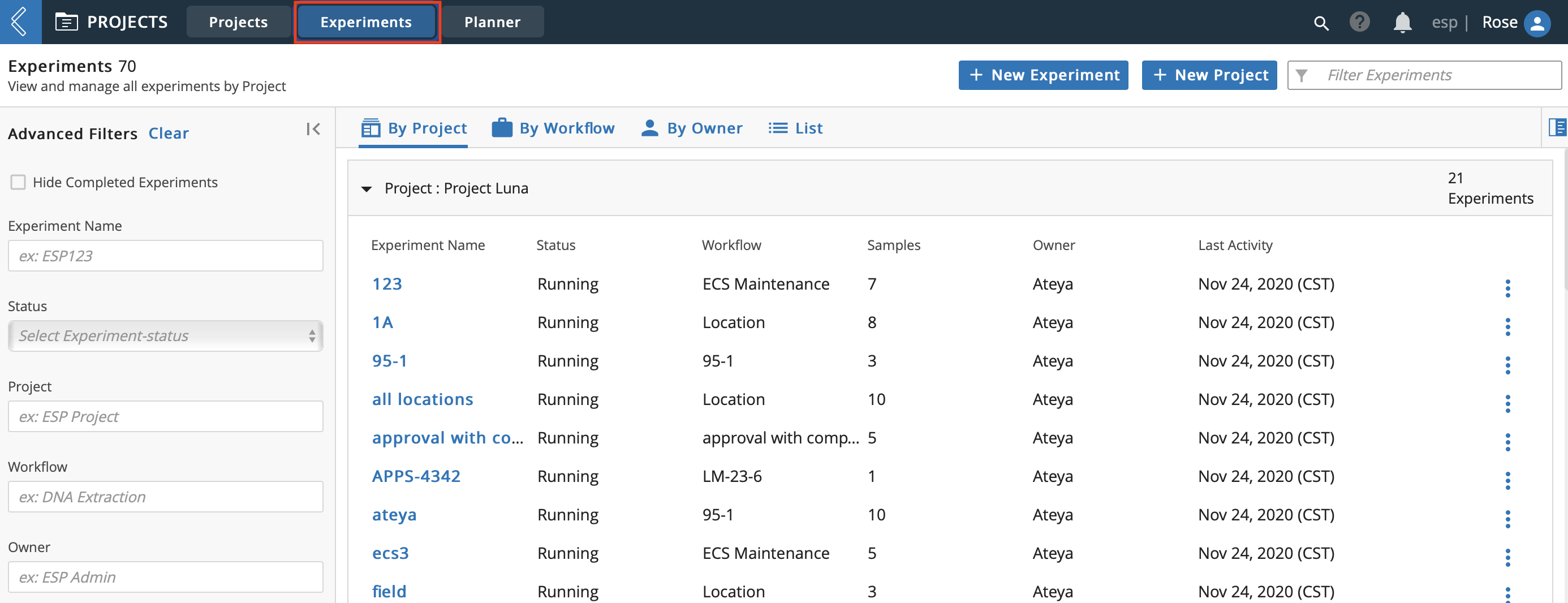Viewport: 1568px width, 603px height.
Task: Open the search magnifier icon
Action: click(x=1321, y=23)
